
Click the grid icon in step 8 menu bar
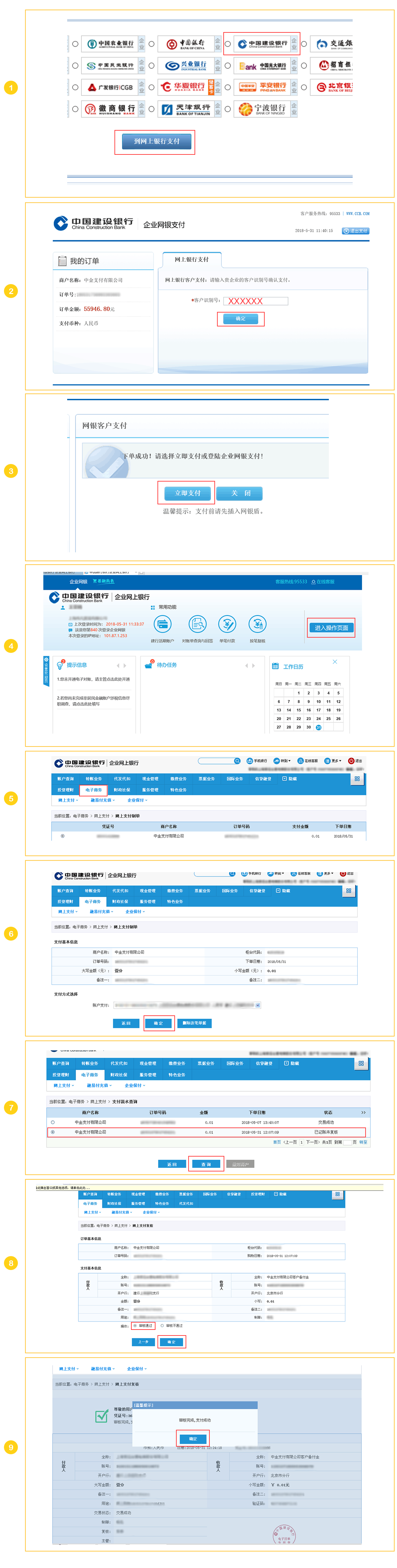pos(337,1194)
